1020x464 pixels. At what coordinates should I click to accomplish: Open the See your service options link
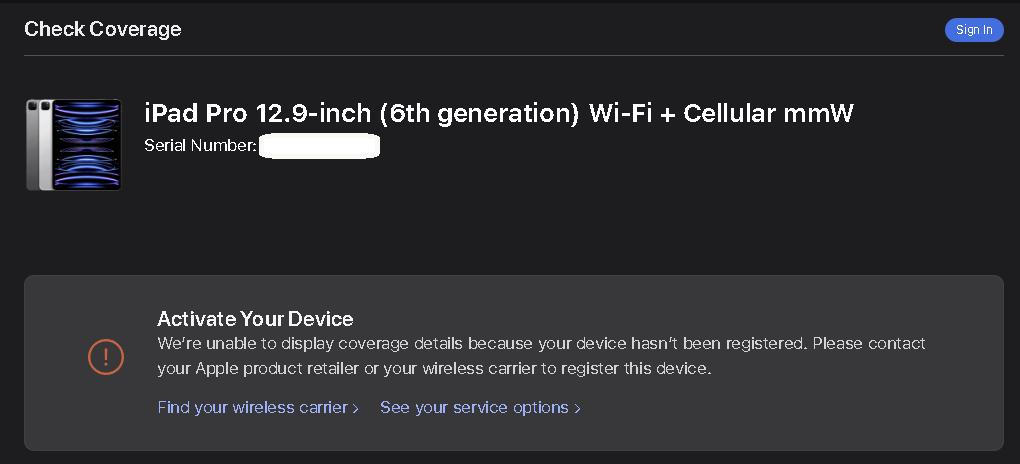pyautogui.click(x=480, y=408)
